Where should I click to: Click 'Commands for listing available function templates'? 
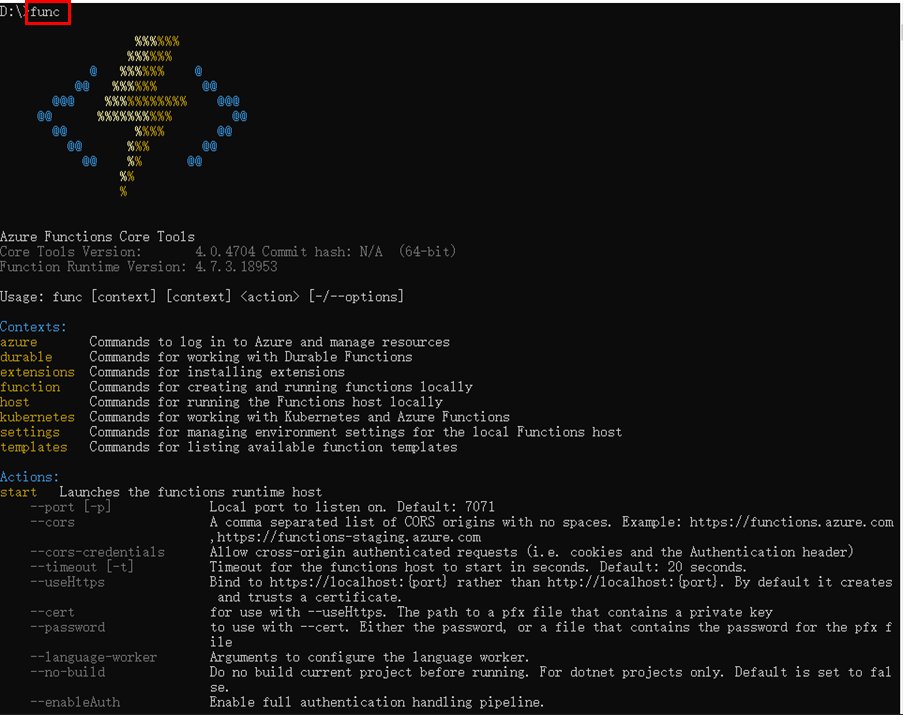coord(273,447)
